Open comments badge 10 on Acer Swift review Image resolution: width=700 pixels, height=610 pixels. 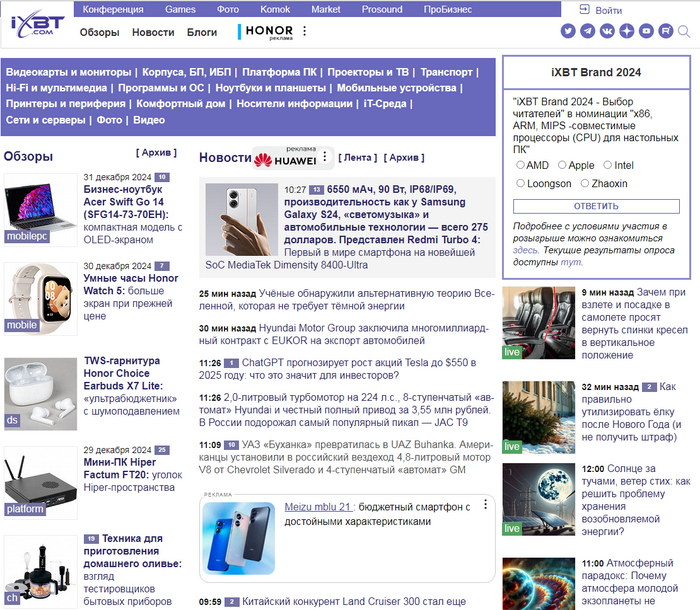click(x=162, y=177)
